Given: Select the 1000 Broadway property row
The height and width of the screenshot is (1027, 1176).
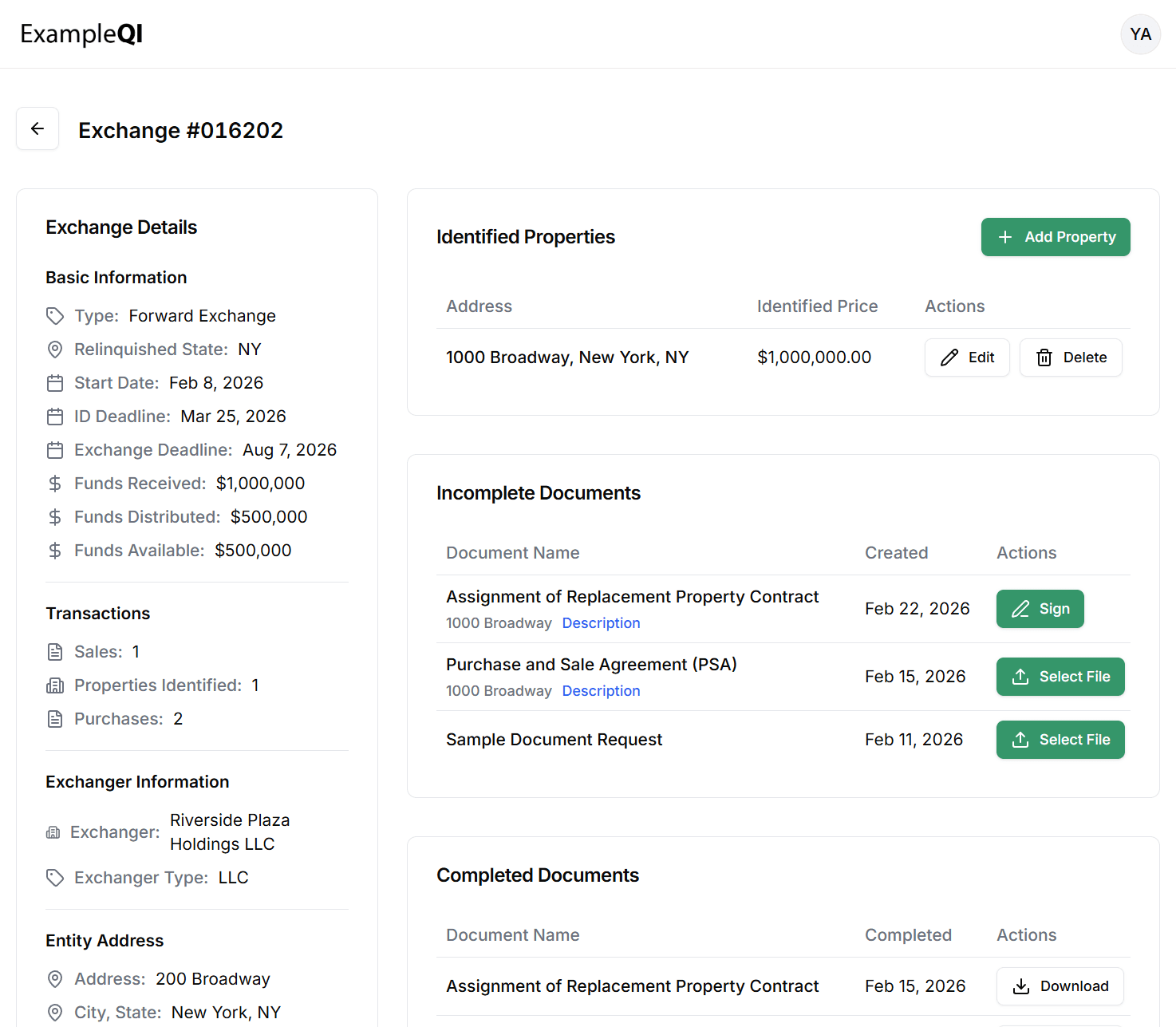Looking at the screenshot, I should point(567,357).
